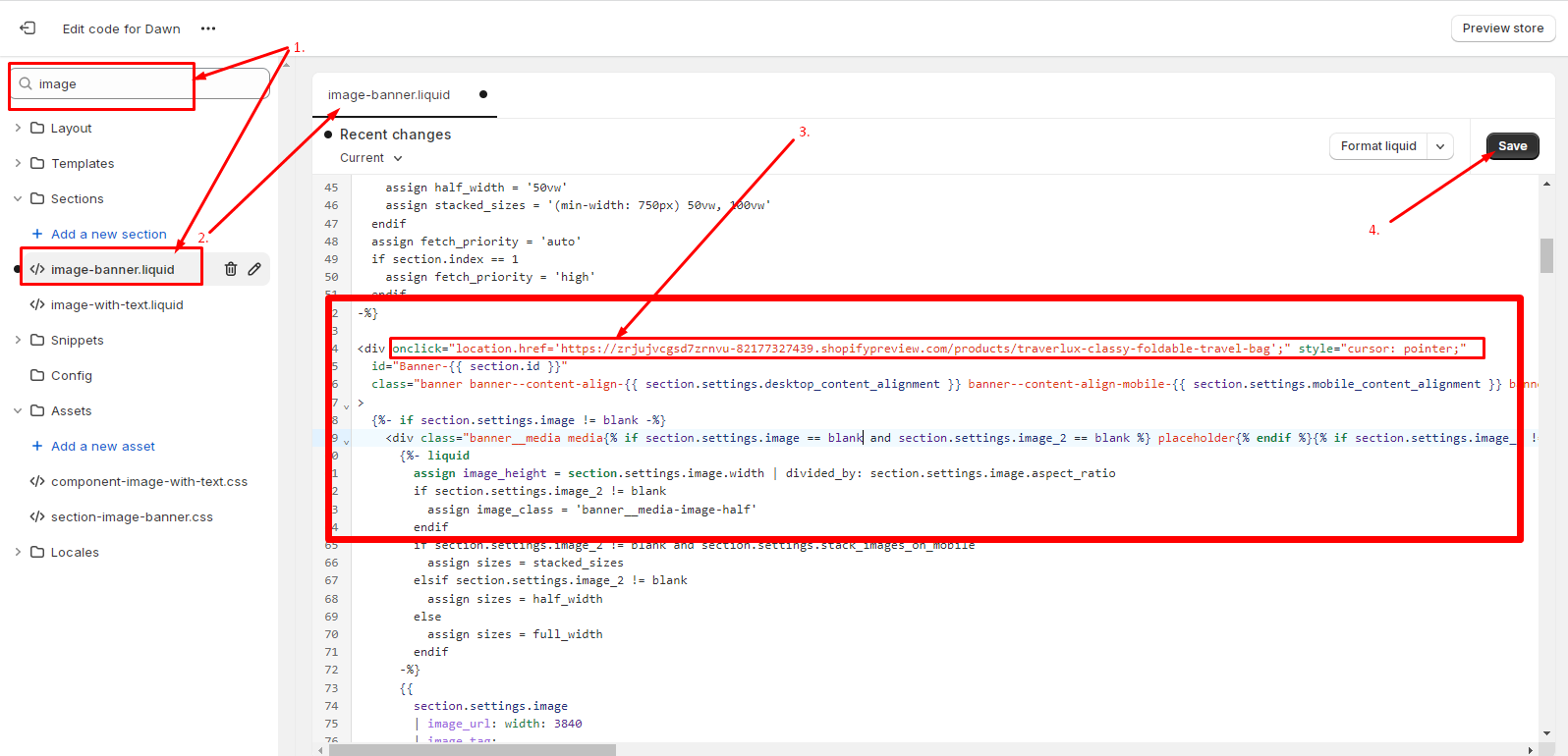Click scroll down arrow of editor scrollbar
Viewport: 1568px width, 756px height.
tap(1546, 732)
